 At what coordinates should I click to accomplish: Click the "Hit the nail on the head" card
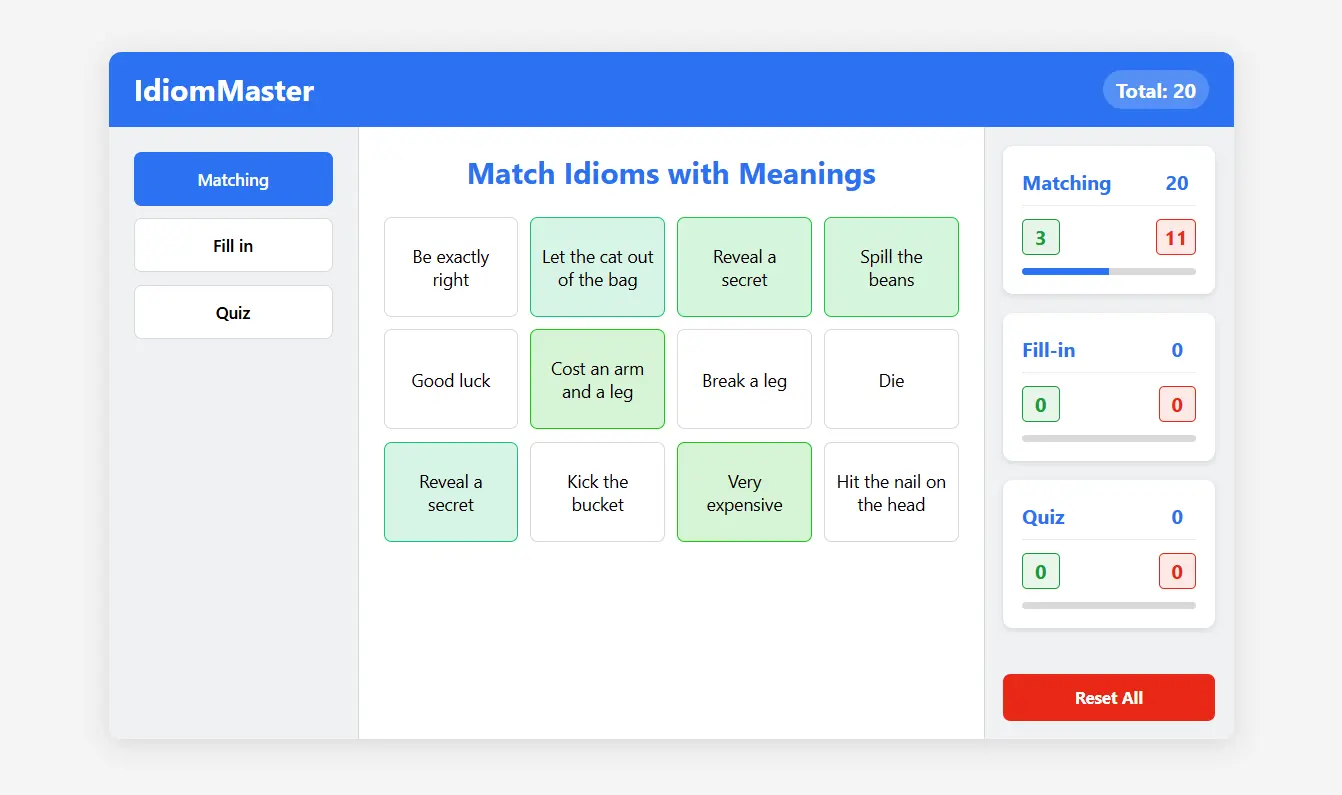(891, 493)
